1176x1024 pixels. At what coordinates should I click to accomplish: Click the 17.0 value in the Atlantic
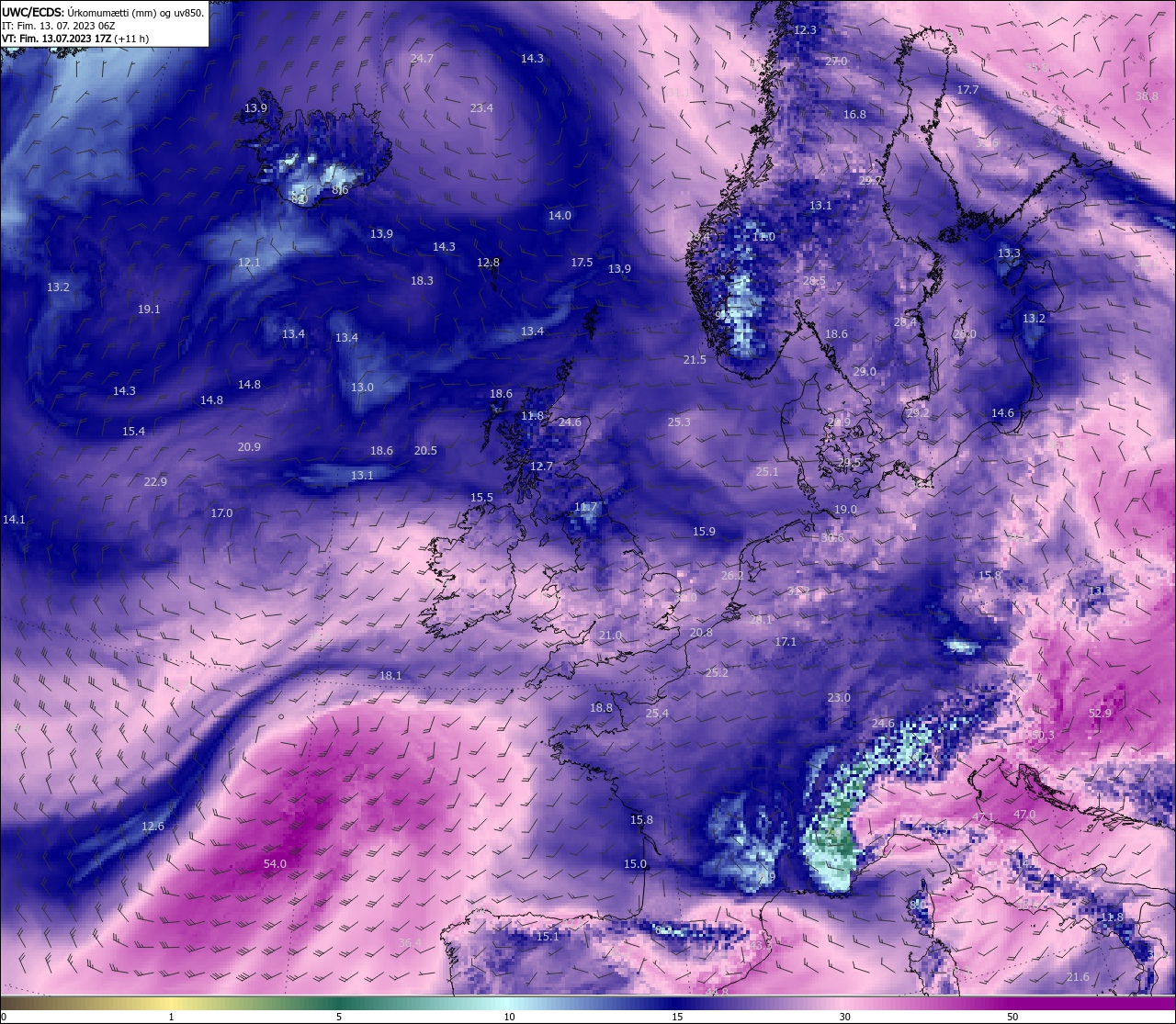pos(221,513)
